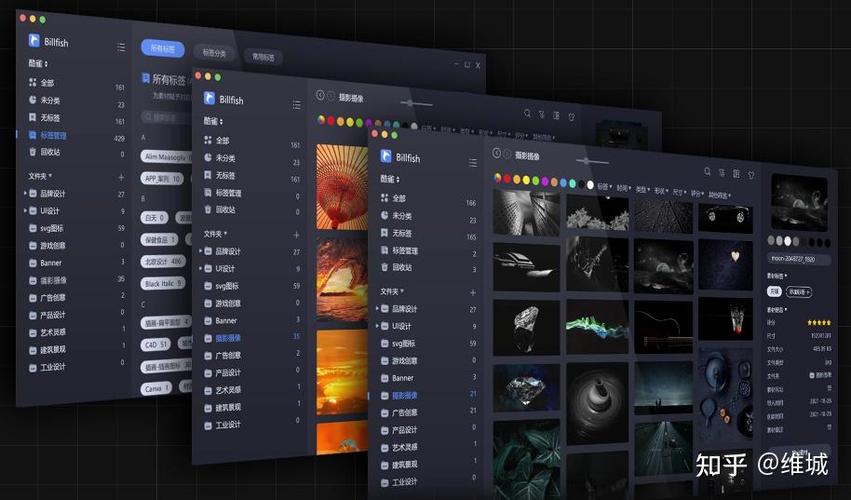This screenshot has width=851, height=500.
Task: Expand UI设计 folder arrow in back window
Action: (x=25, y=211)
